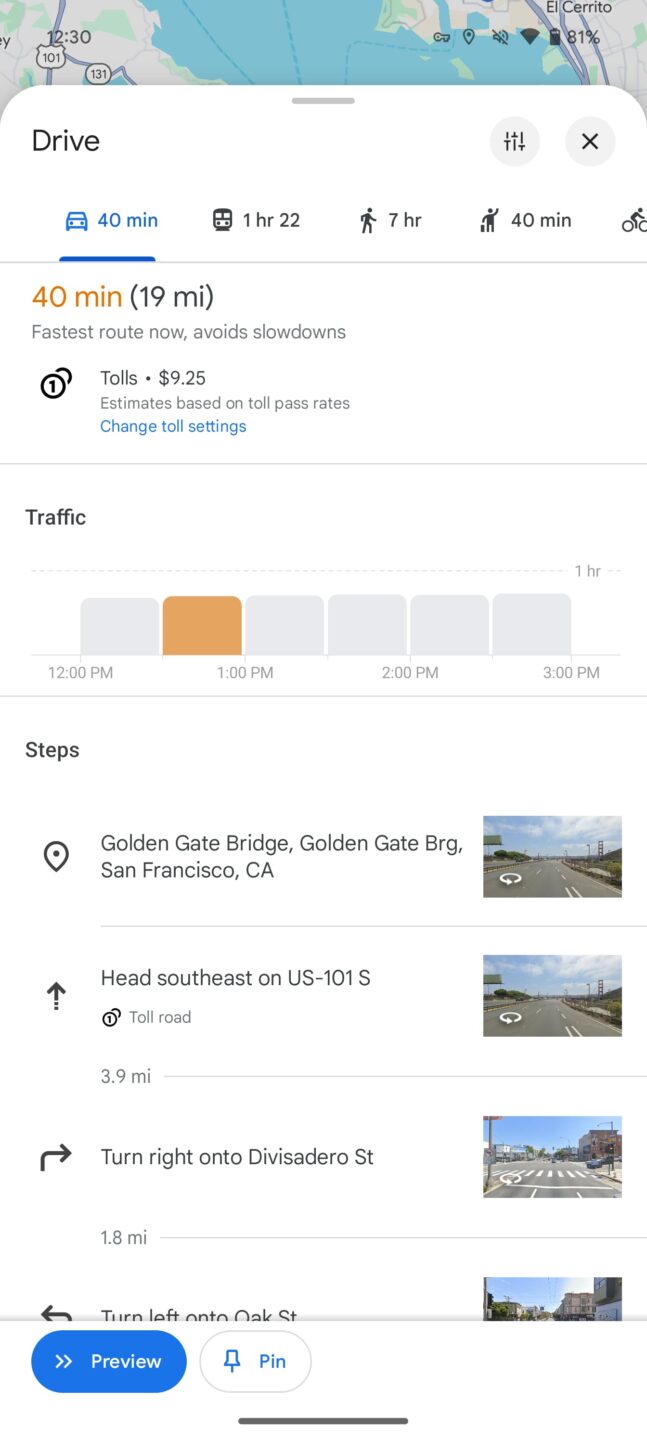
Task: Open Change toll settings
Action: [172, 426]
